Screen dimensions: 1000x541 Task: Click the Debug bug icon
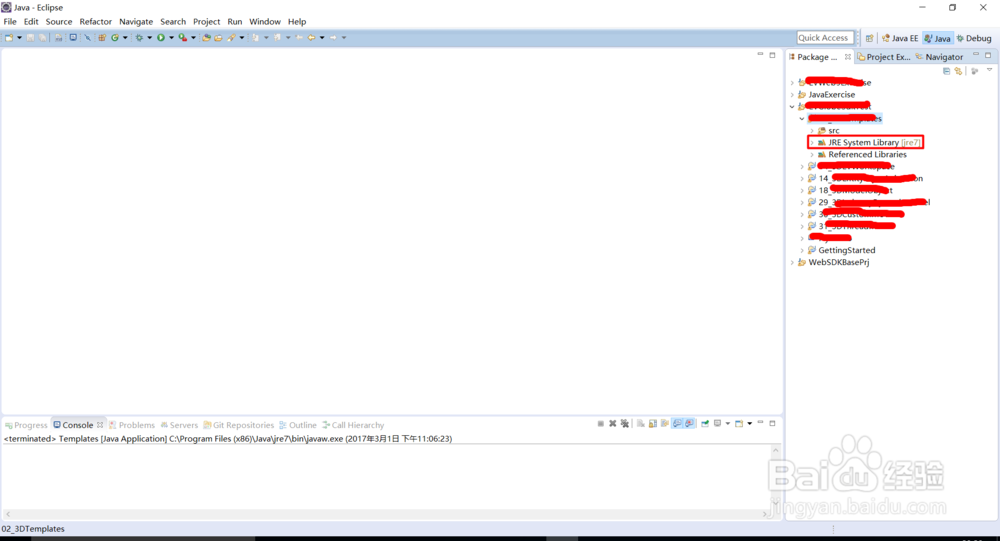tap(139, 38)
